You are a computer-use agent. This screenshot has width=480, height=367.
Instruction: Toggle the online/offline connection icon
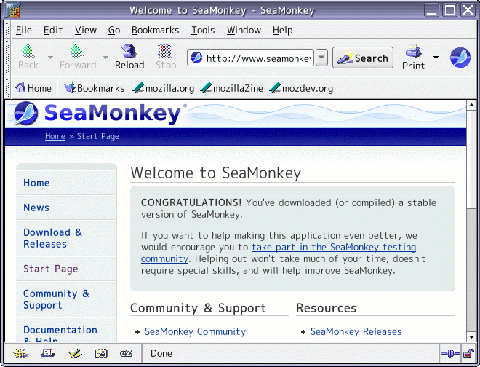(450, 354)
